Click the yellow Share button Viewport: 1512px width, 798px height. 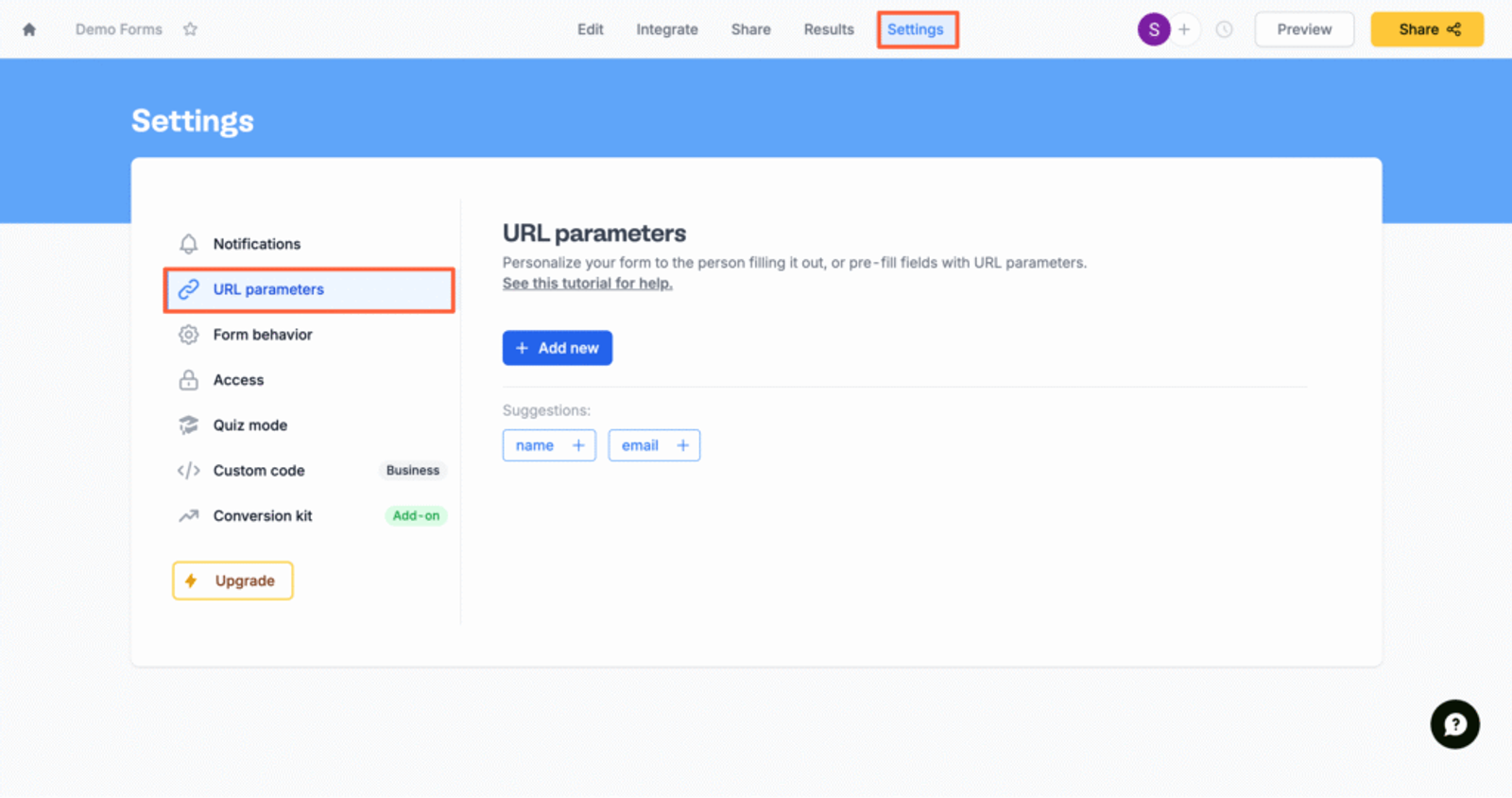pyautogui.click(x=1427, y=29)
